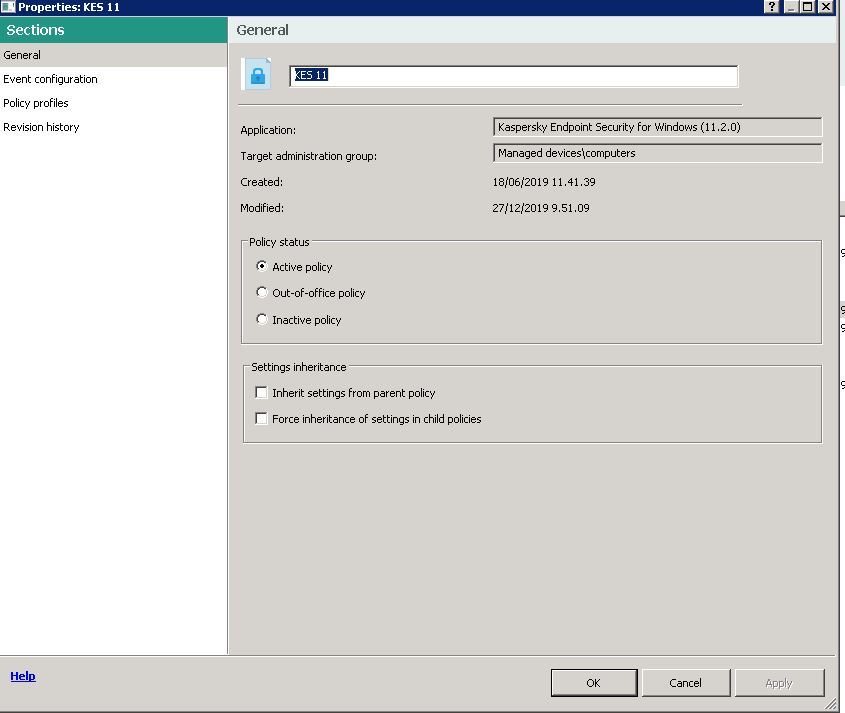
Task: Click the Application: label
Action: (268, 130)
